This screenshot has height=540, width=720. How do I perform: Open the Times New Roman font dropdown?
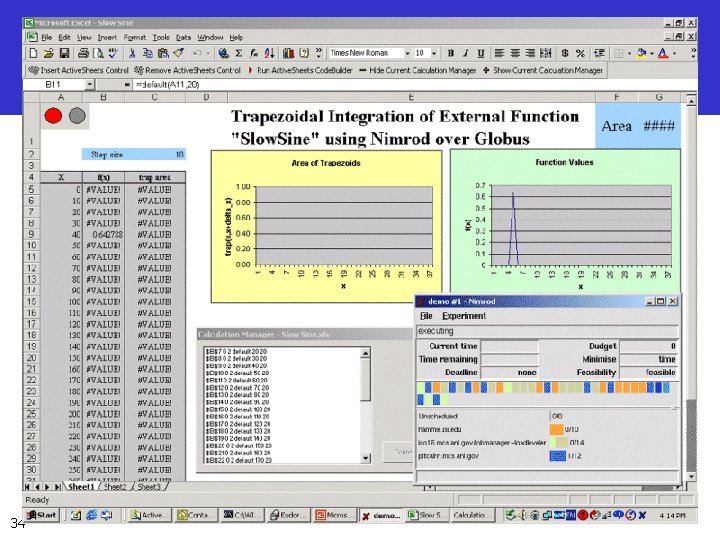tap(407, 53)
